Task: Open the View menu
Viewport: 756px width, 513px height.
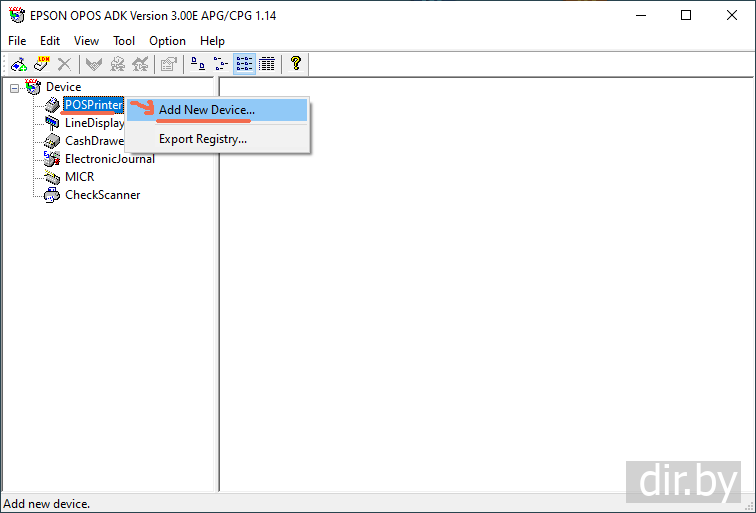Action: [x=86, y=41]
